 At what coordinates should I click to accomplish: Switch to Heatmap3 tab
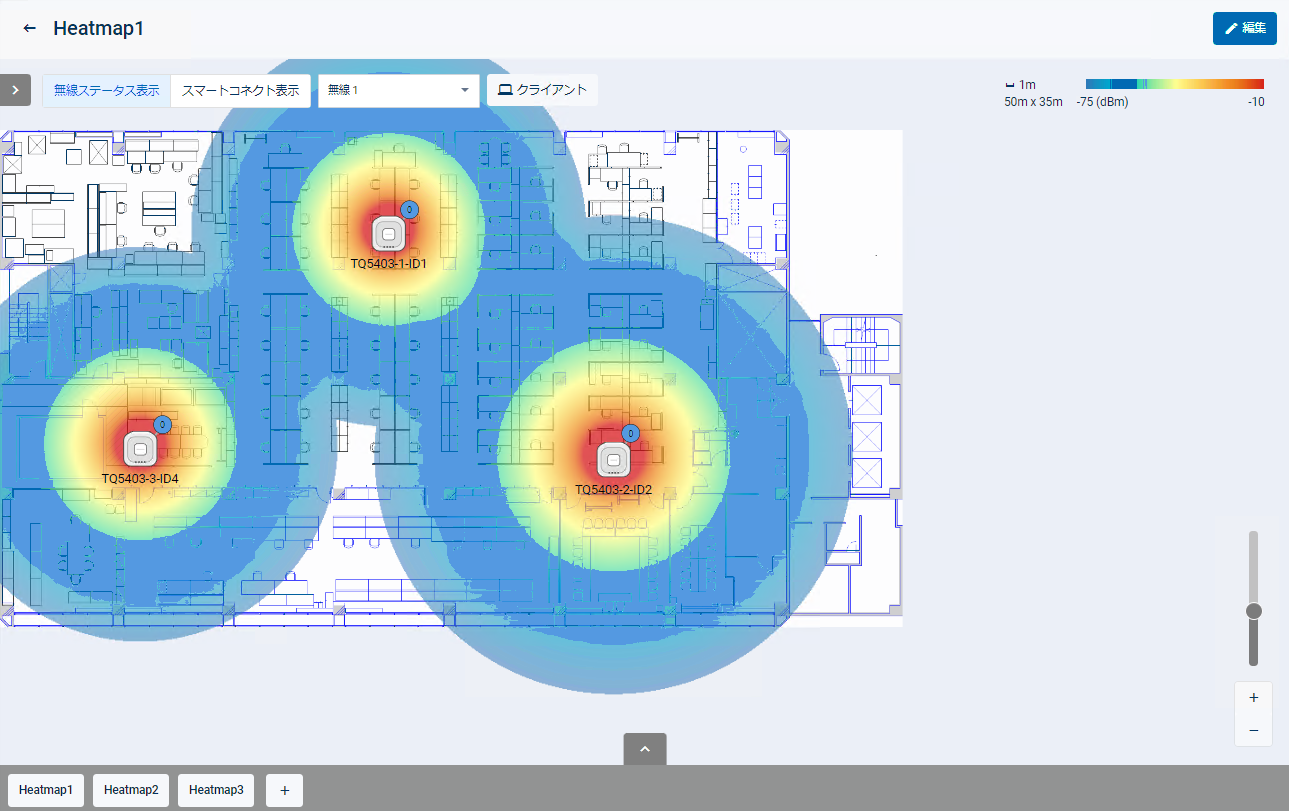point(216,790)
